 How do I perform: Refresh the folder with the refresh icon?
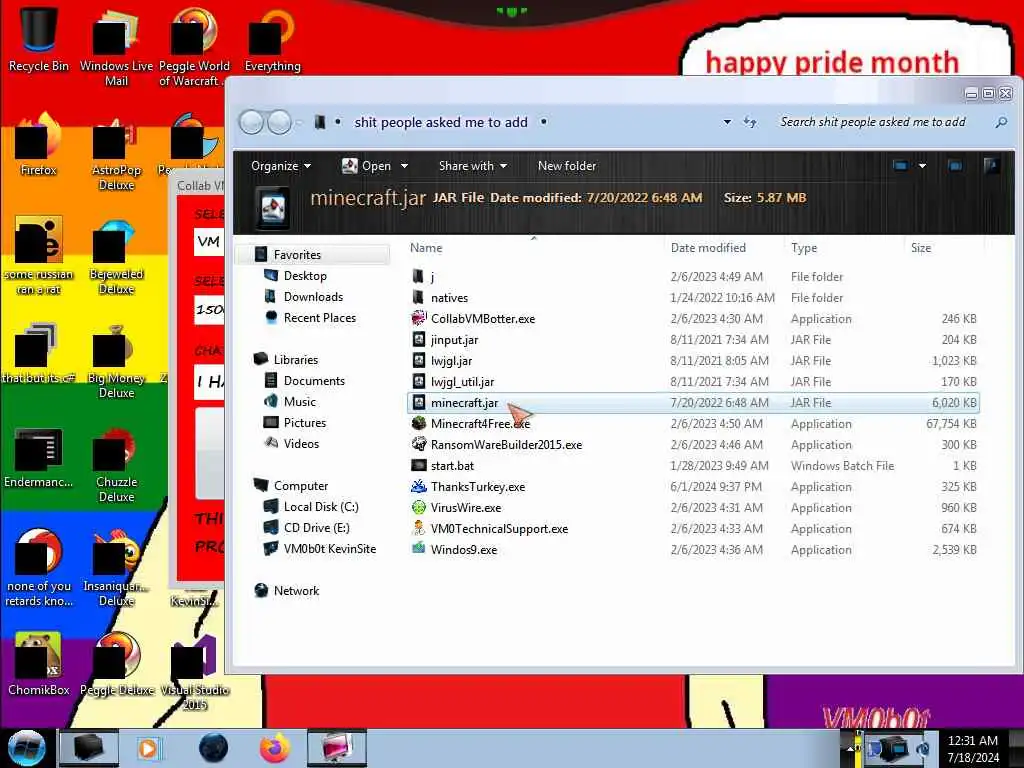tap(750, 122)
